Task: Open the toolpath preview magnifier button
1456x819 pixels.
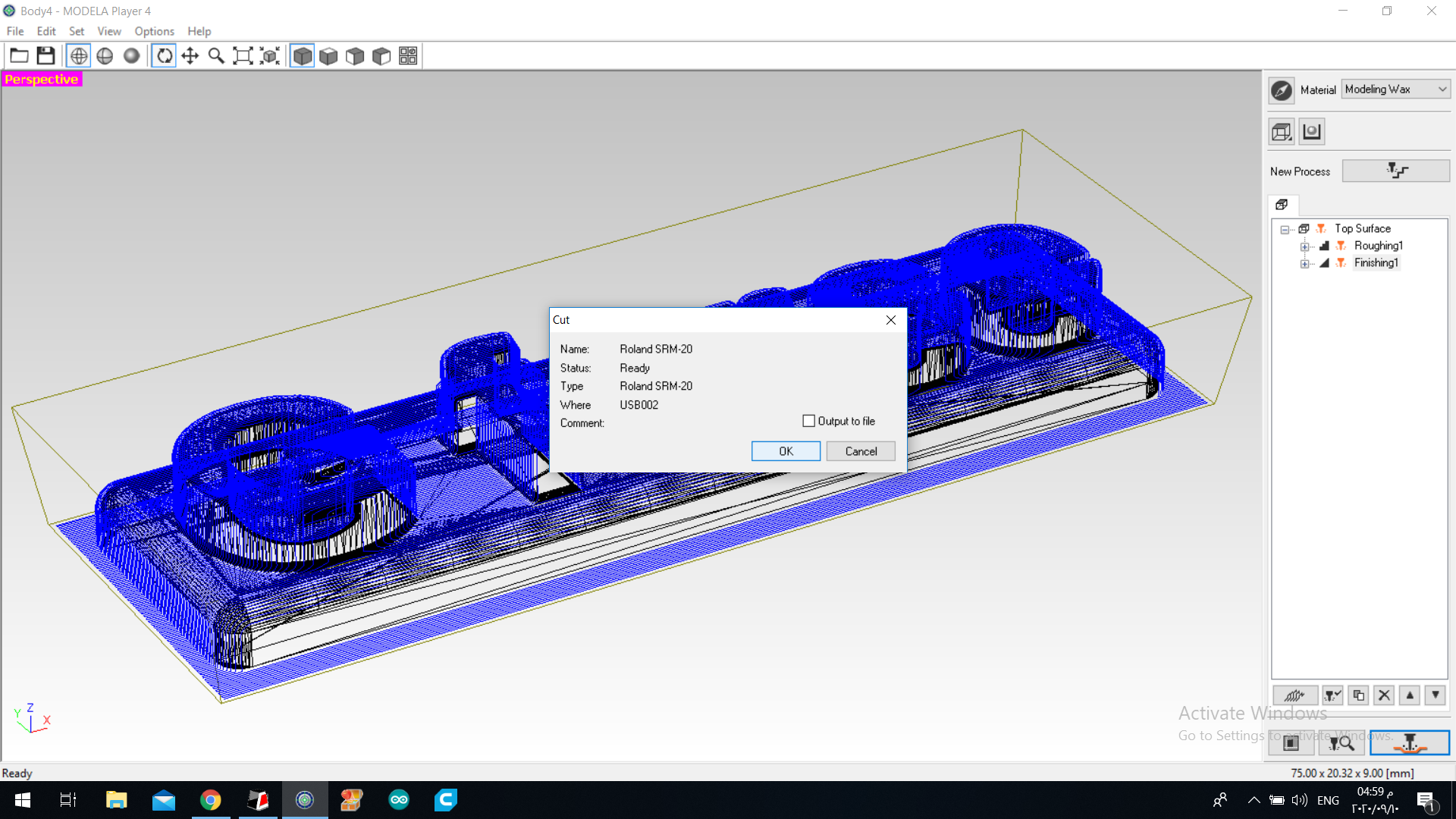Action: 1341,743
